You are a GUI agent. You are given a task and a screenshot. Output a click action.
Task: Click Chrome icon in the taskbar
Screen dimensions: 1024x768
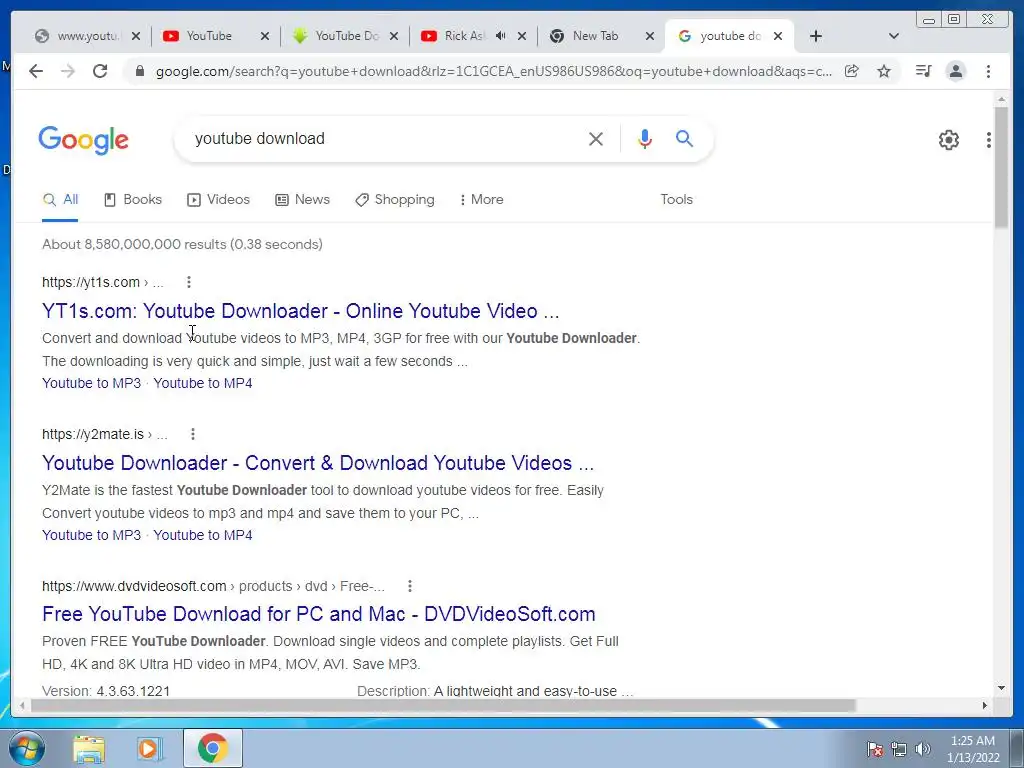[213, 748]
